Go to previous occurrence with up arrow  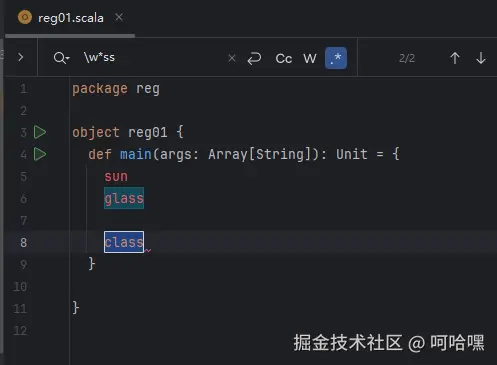pos(455,58)
